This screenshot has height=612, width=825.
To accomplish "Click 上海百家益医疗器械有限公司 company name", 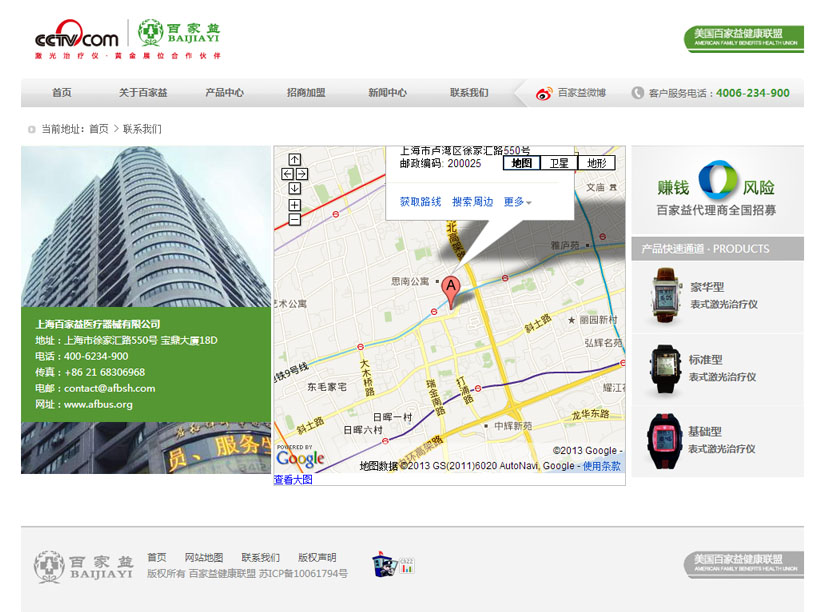I will [98, 324].
